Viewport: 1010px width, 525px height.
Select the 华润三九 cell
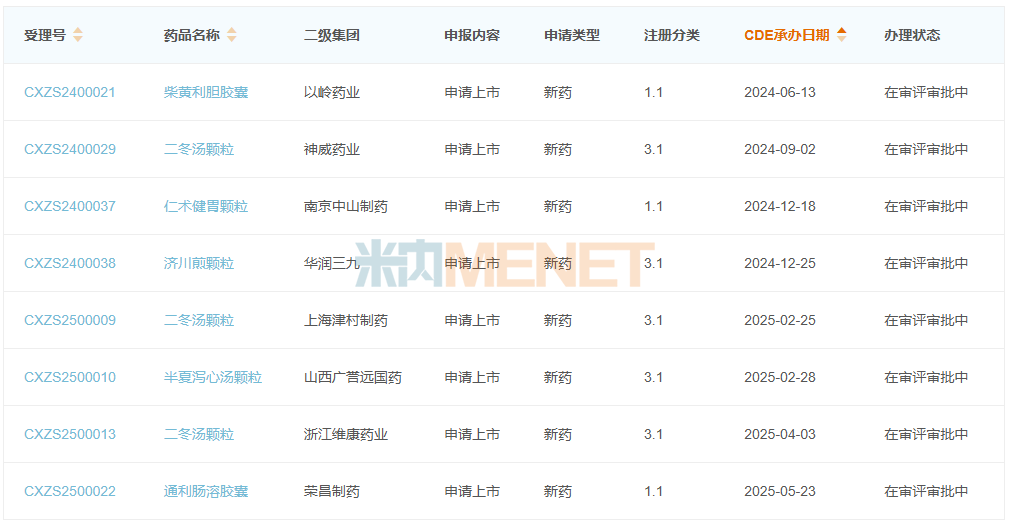pyautogui.click(x=332, y=263)
